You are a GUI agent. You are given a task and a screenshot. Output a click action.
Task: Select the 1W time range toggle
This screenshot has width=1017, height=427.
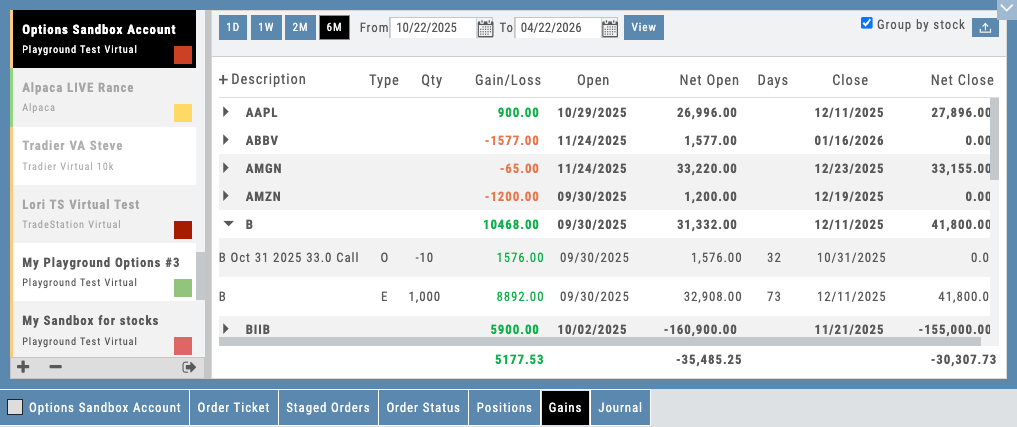click(265, 27)
